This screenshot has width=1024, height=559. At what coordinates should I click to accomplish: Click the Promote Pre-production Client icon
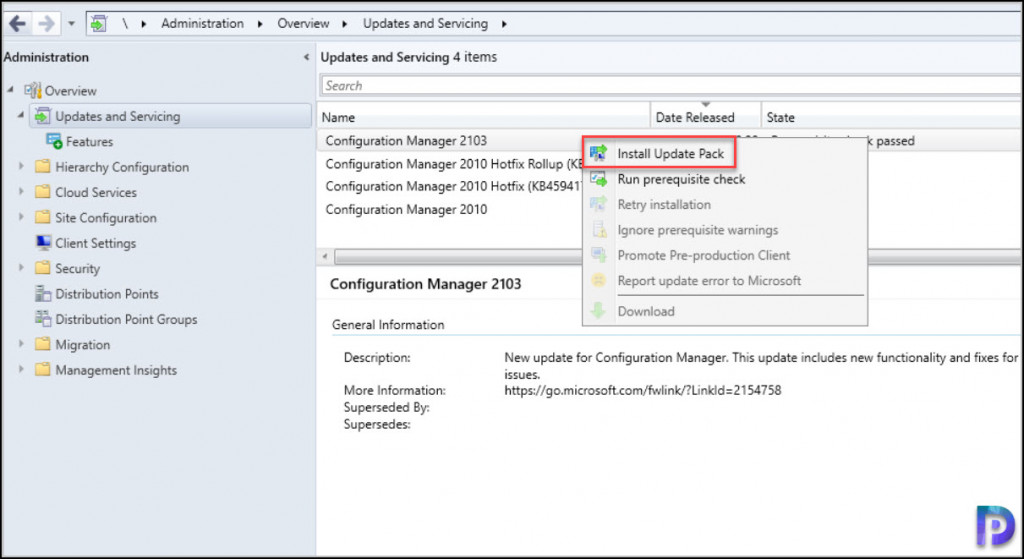pos(599,255)
